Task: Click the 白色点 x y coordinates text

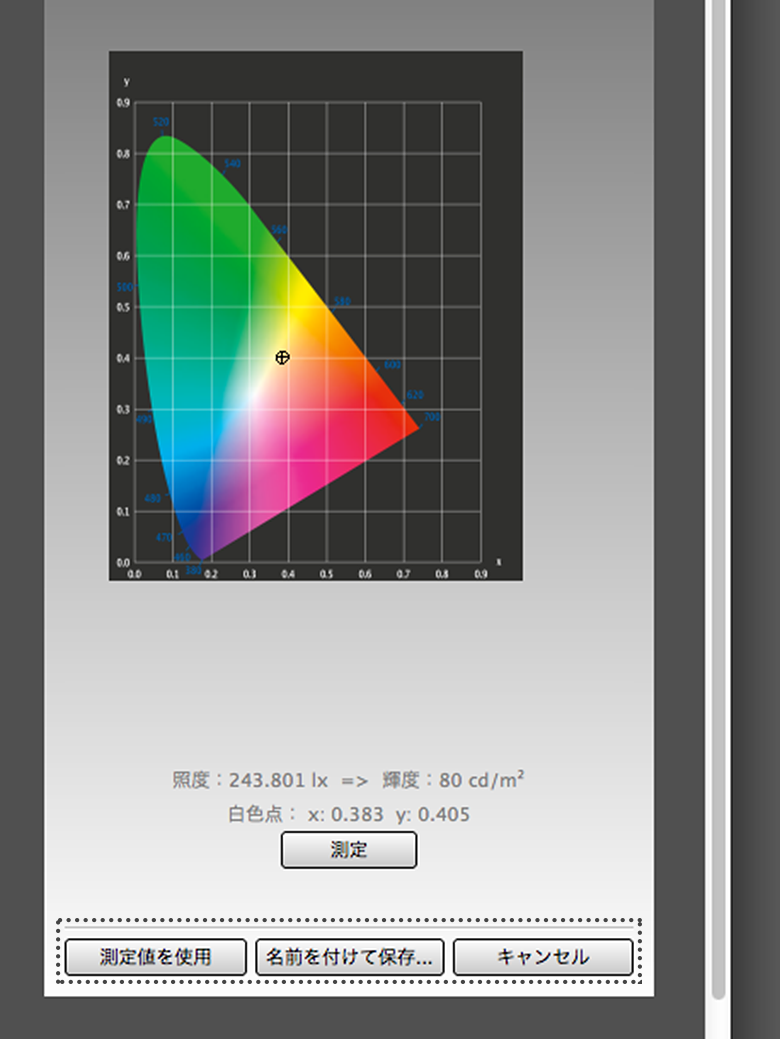Action: (x=349, y=814)
